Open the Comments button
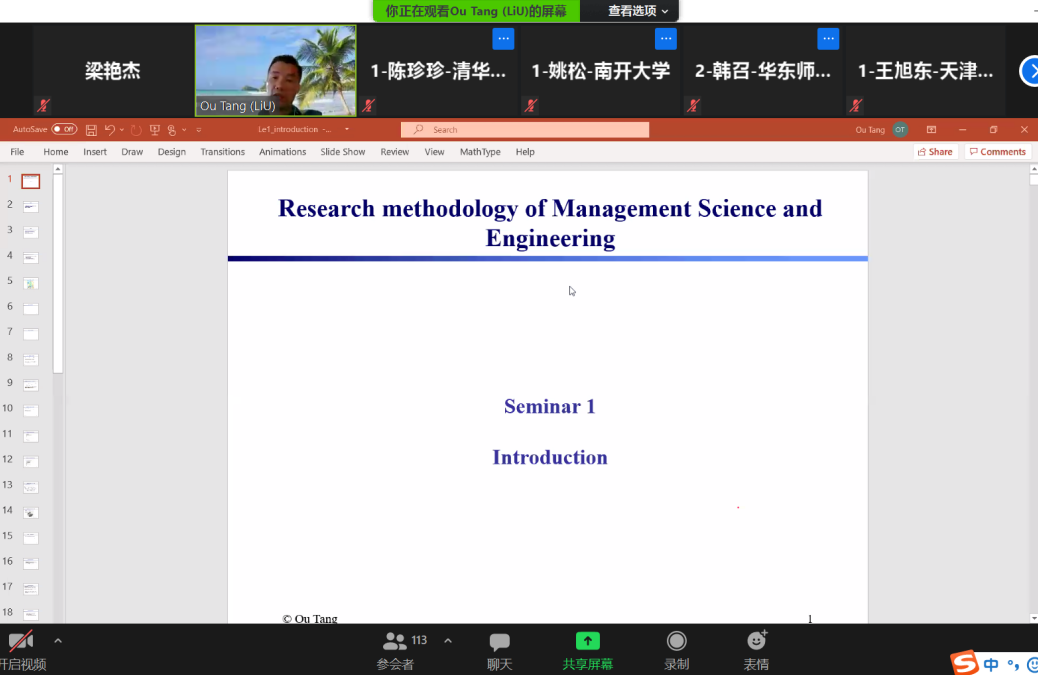The height and width of the screenshot is (675, 1038). 997,152
